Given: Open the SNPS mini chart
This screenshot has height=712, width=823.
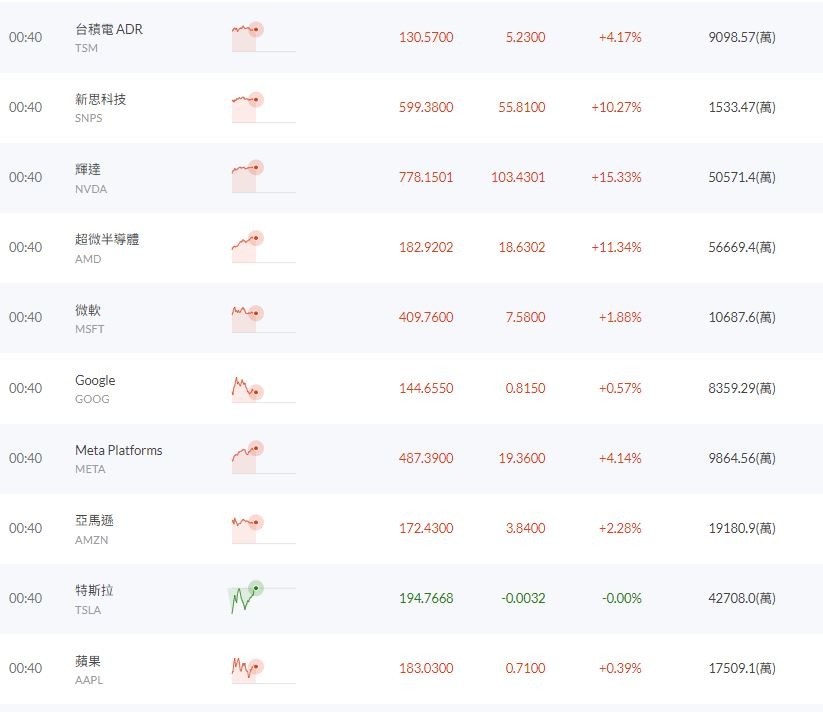Looking at the screenshot, I should (x=262, y=107).
